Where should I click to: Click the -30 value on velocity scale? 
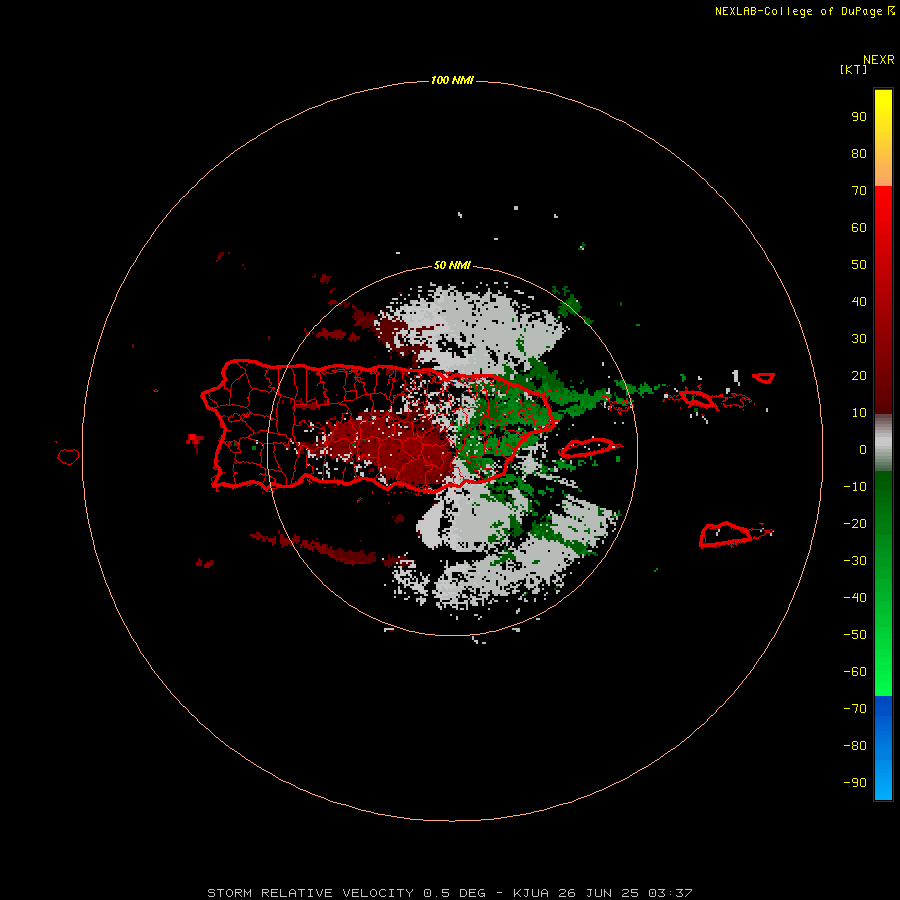coord(855,561)
